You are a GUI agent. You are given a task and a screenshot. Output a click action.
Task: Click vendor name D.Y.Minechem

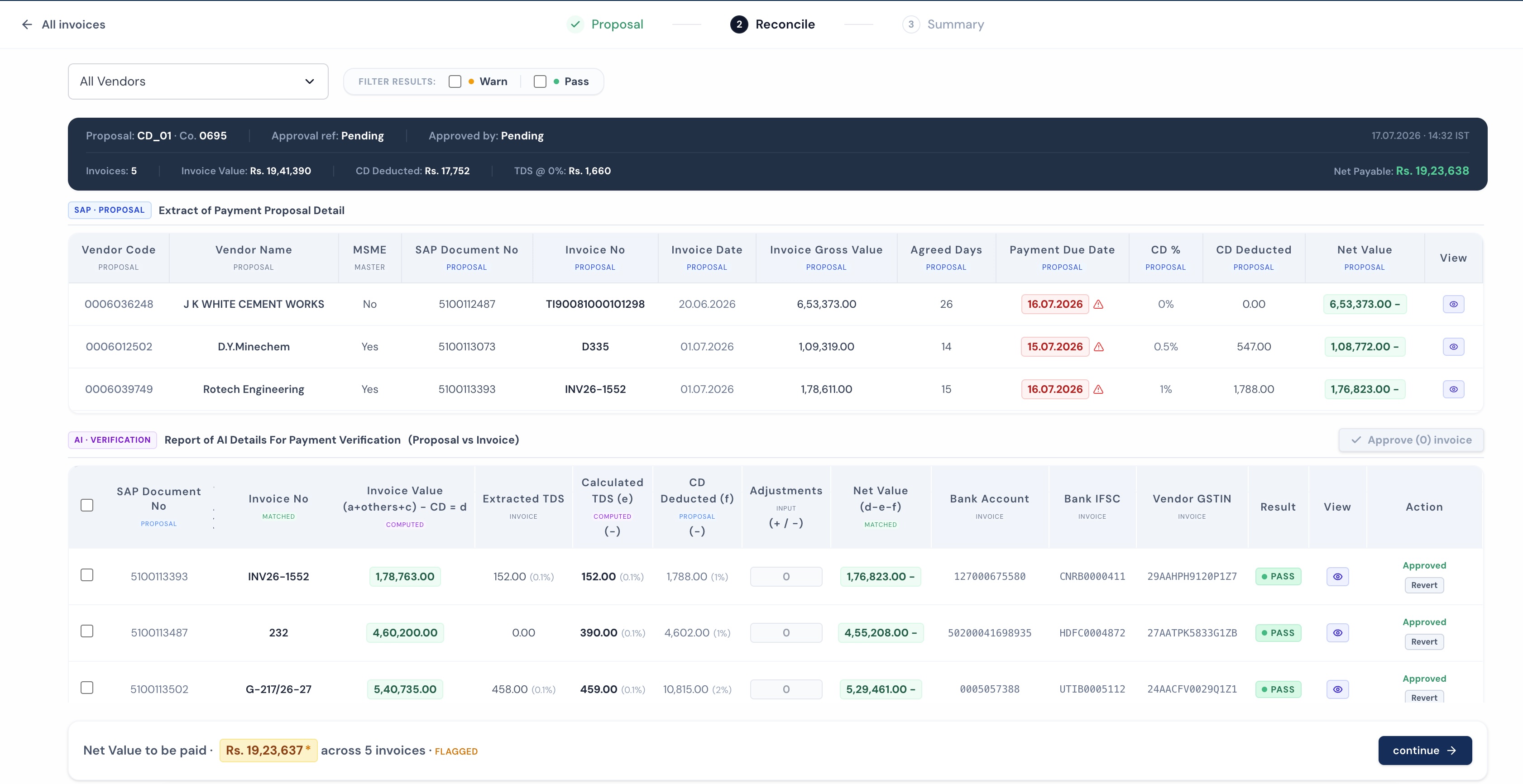pyautogui.click(x=254, y=346)
